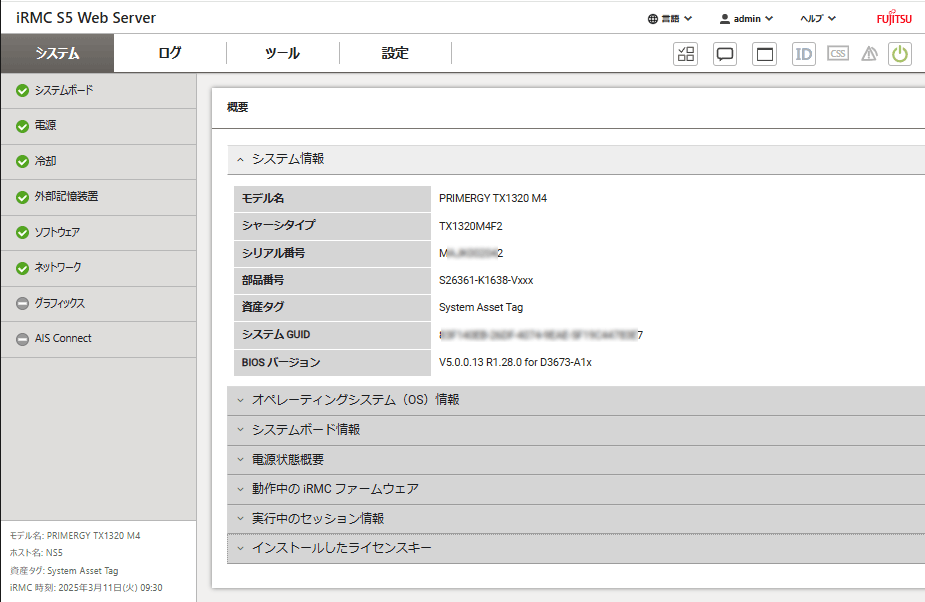The width and height of the screenshot is (925, 602).
Task: Click the green status icon beside システムボード
Action: 22,90
